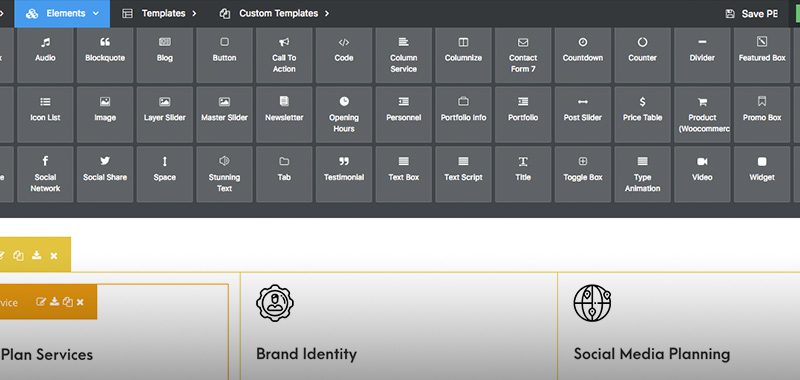
Task: Click the Brand Identity gear badge icon
Action: click(274, 303)
